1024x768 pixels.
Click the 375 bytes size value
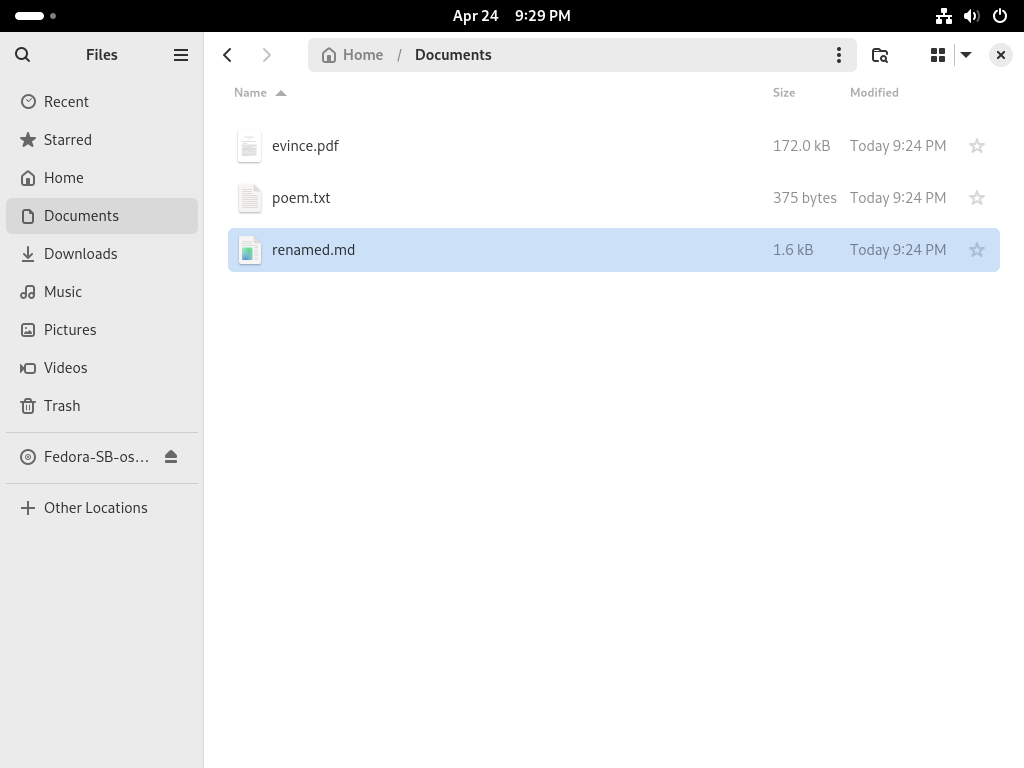[x=805, y=198]
